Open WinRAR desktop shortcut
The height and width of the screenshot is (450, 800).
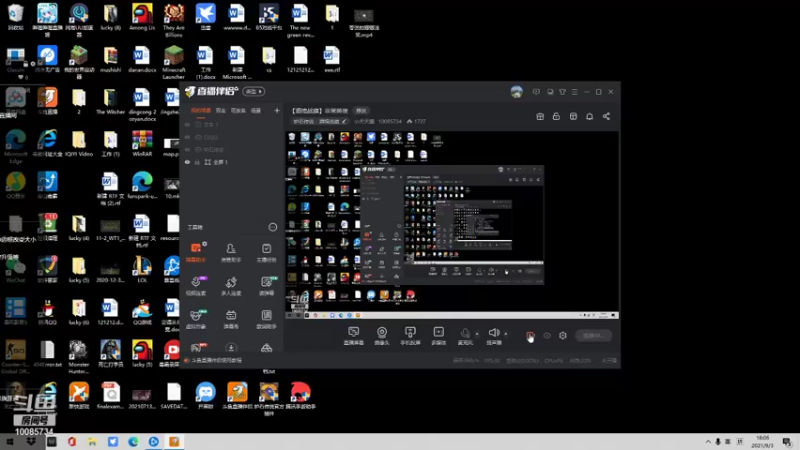pos(142,144)
